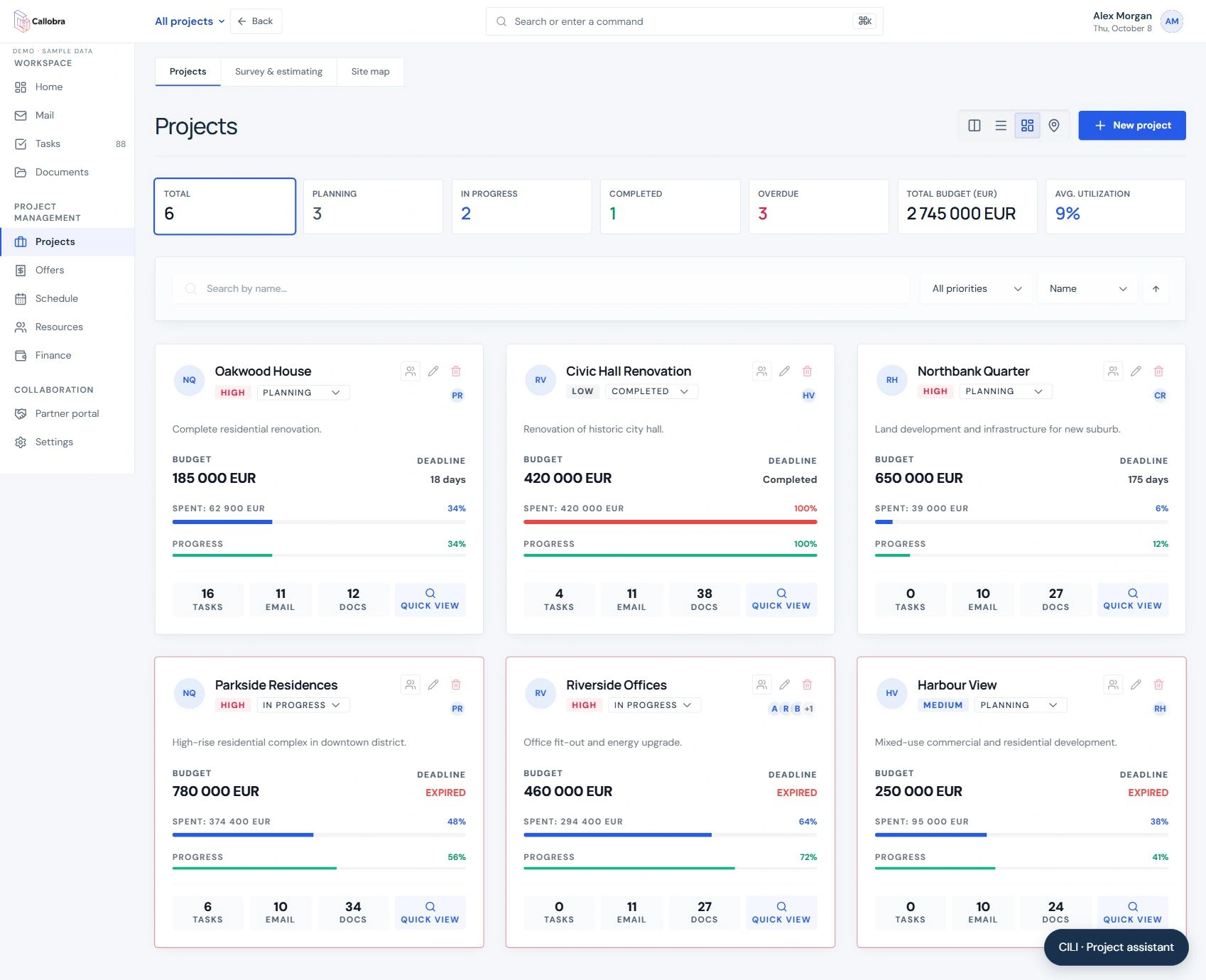Filter by the In Progress stat card
Screen dimensions: 1206x980
coord(521,206)
